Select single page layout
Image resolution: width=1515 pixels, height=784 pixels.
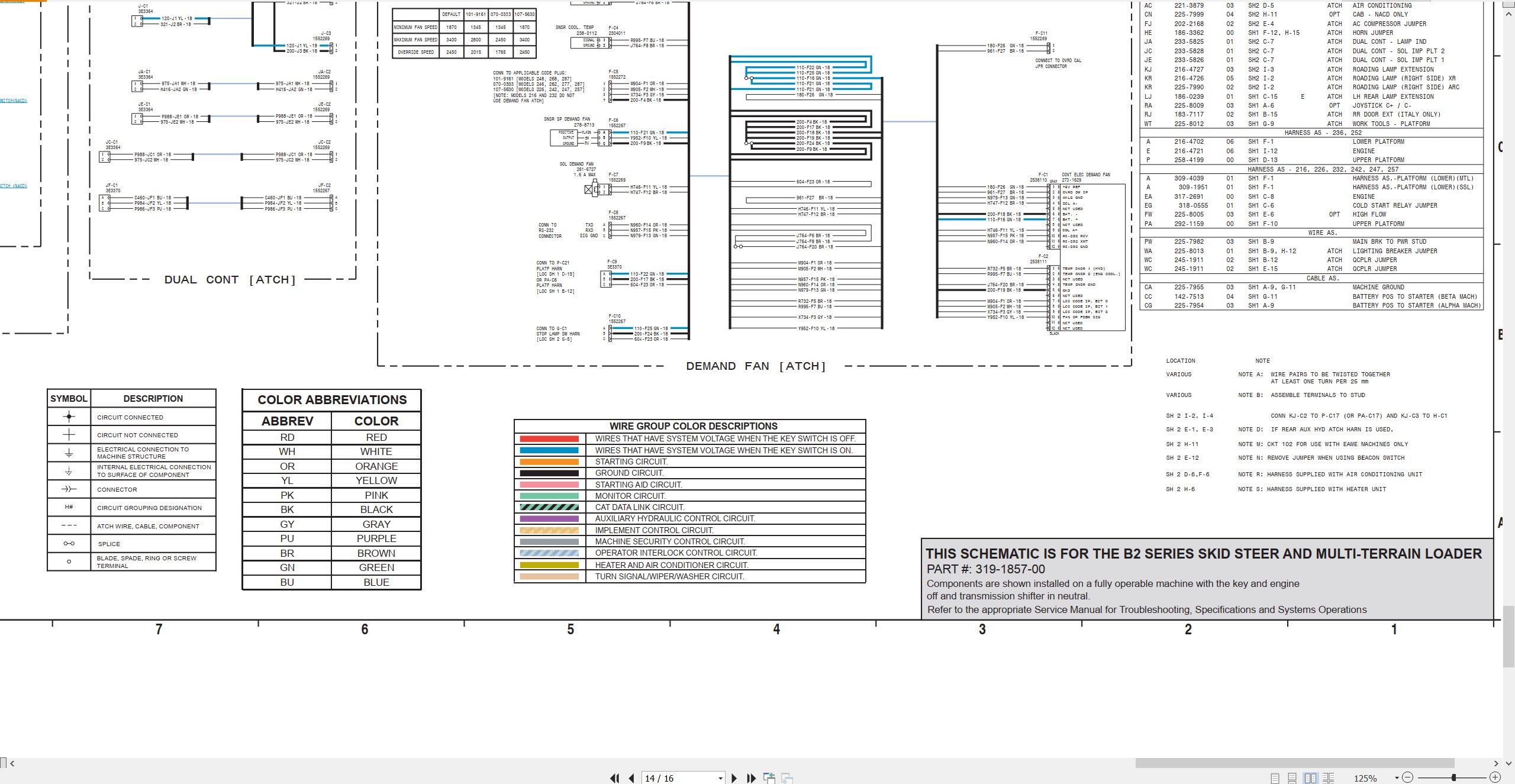coord(1275,778)
